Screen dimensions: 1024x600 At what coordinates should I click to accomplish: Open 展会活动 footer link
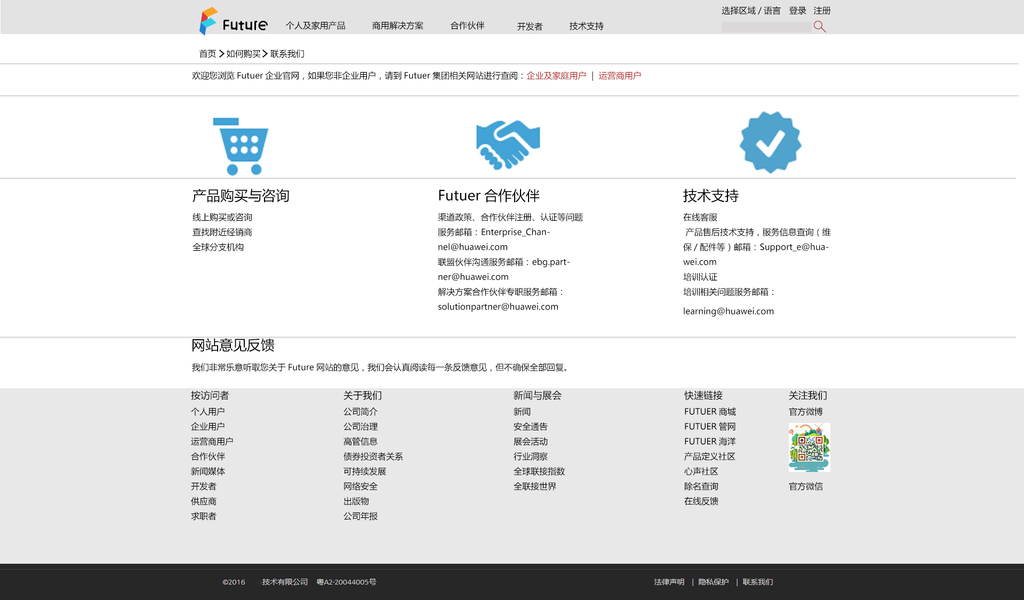(x=530, y=441)
